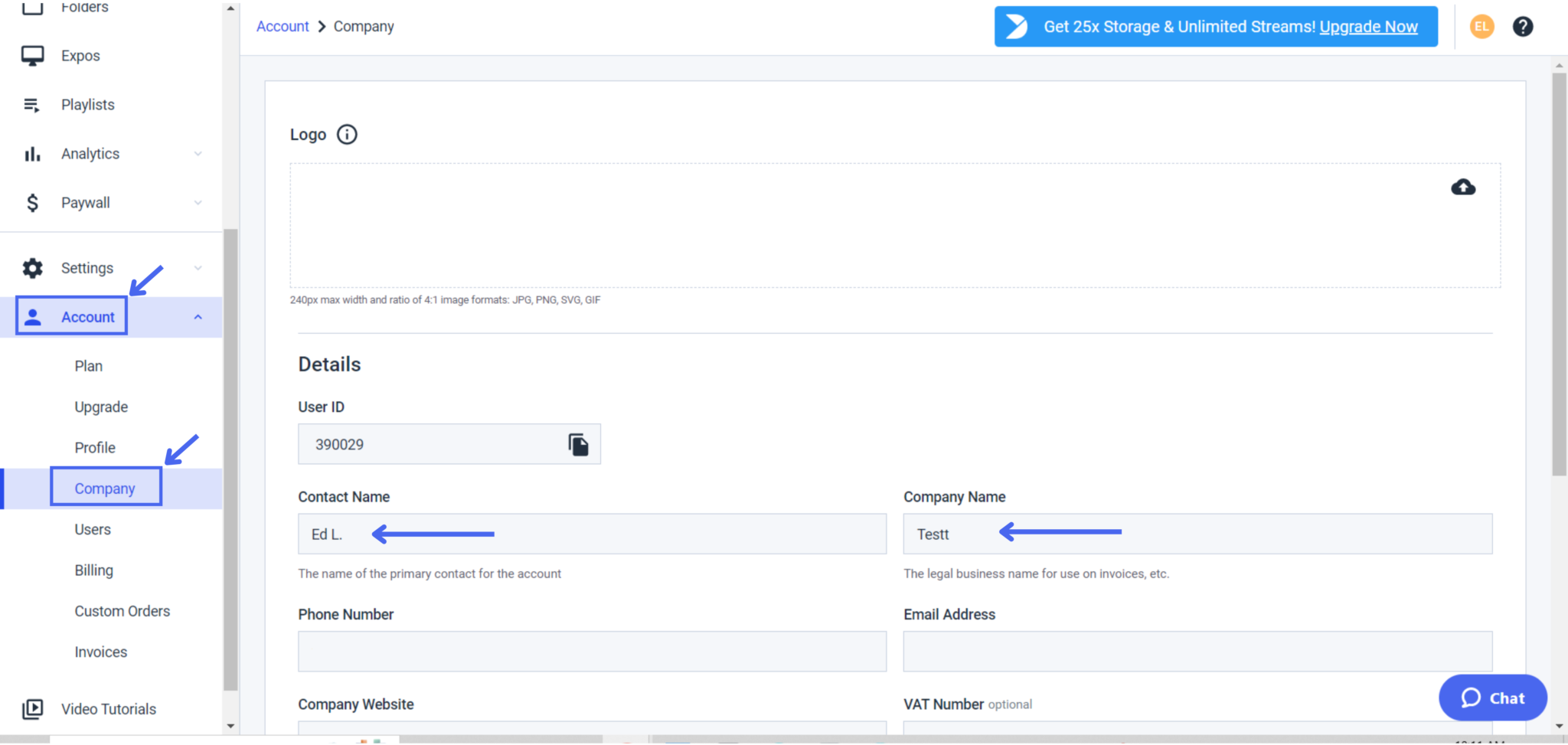This screenshot has width=1568, height=745.
Task: Select Billing from the sidebar
Action: [93, 570]
